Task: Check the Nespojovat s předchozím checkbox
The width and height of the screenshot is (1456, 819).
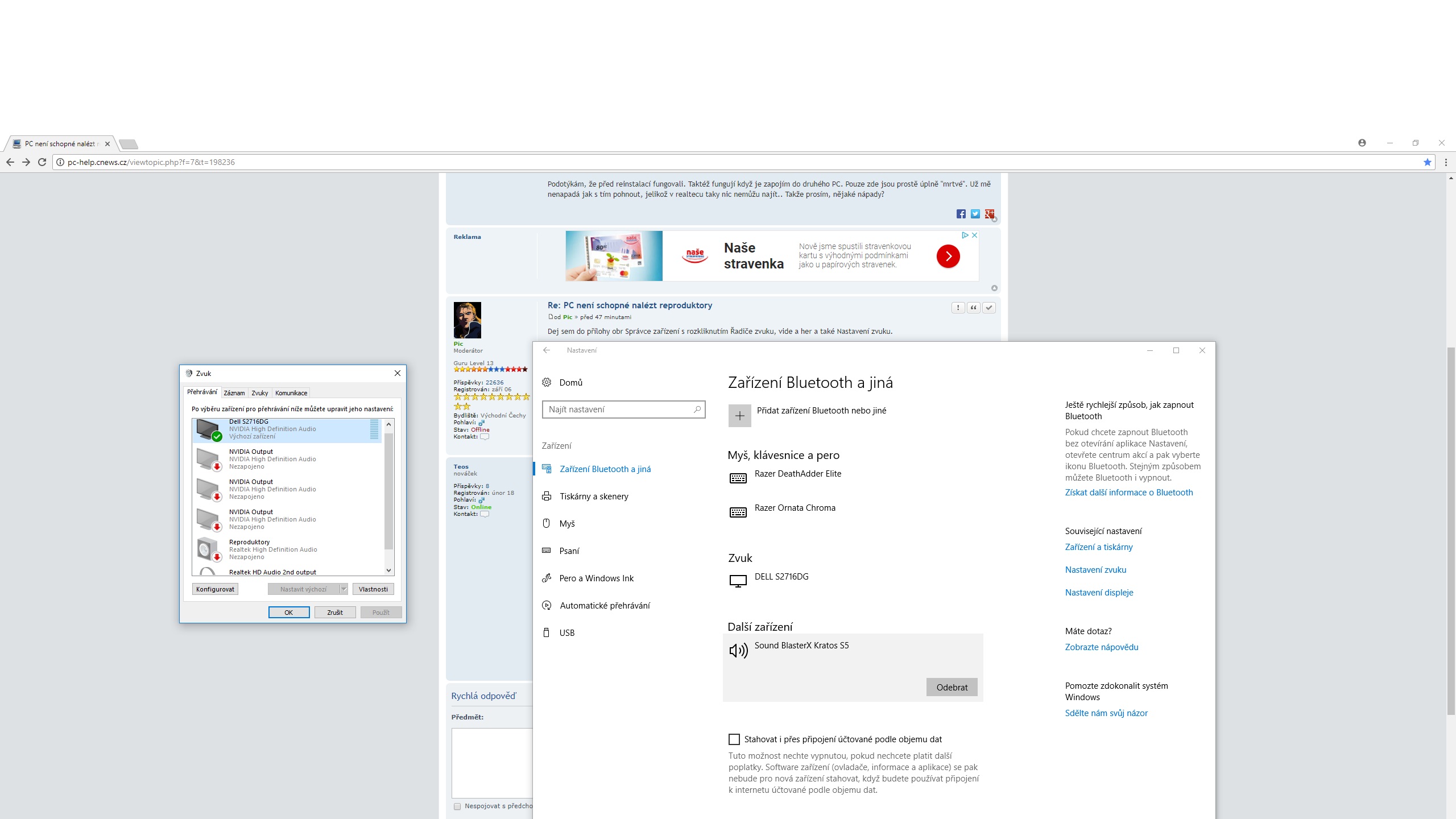Action: tap(457, 806)
